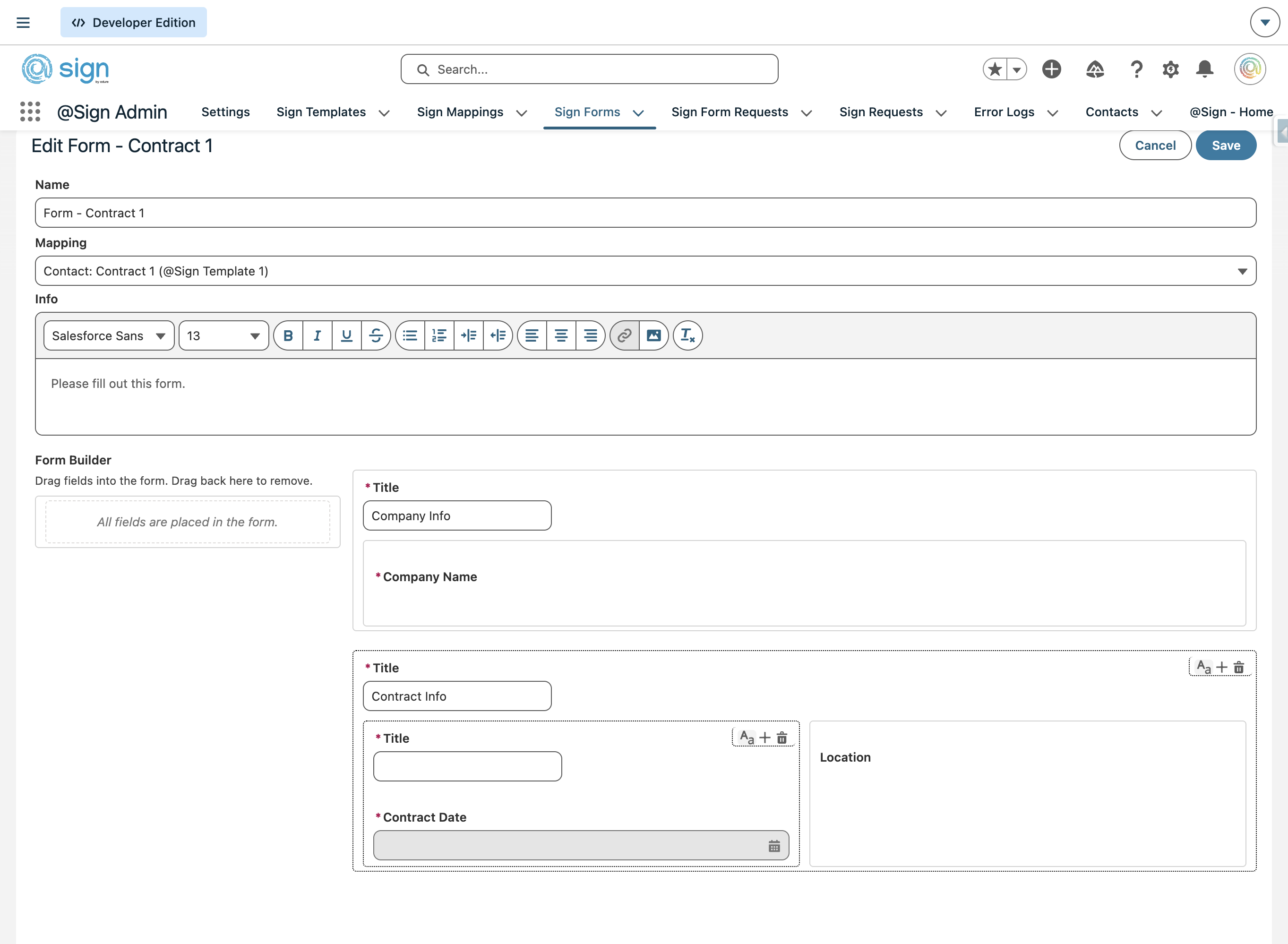This screenshot has width=1288, height=944.
Task: Click the Cancel button
Action: click(1155, 145)
